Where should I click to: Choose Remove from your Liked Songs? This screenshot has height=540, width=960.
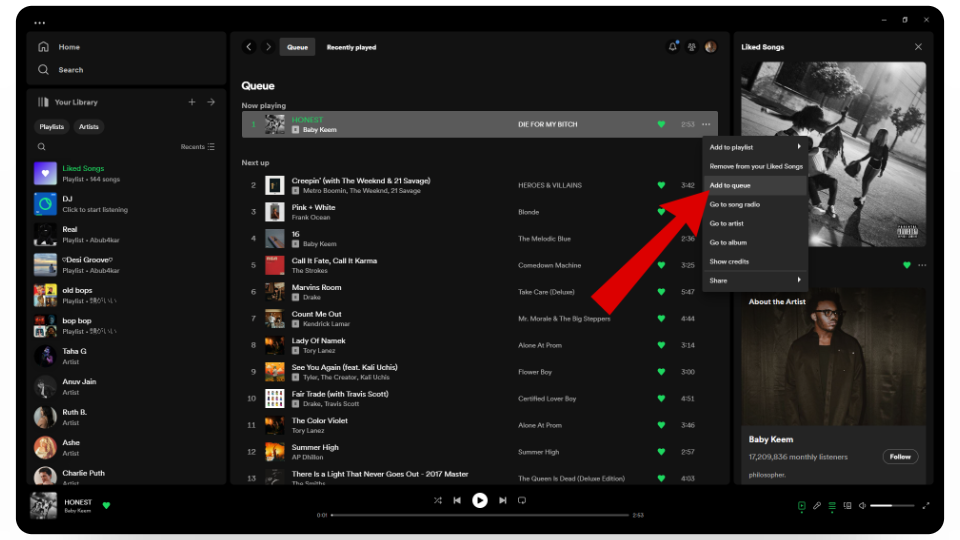tap(755, 167)
